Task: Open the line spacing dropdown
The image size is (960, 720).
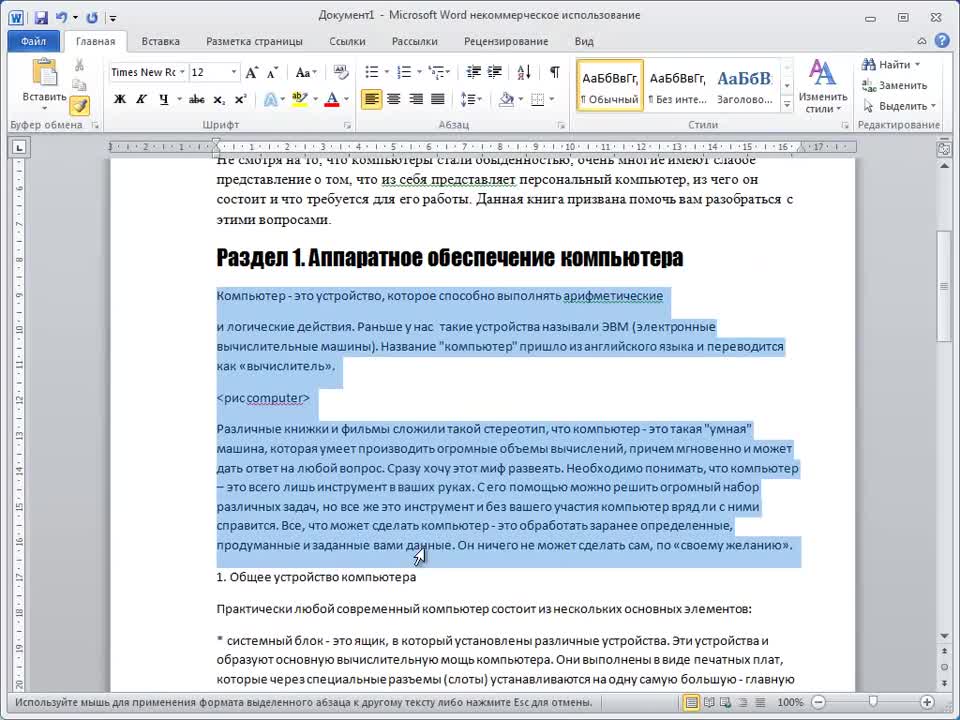Action: coord(470,99)
